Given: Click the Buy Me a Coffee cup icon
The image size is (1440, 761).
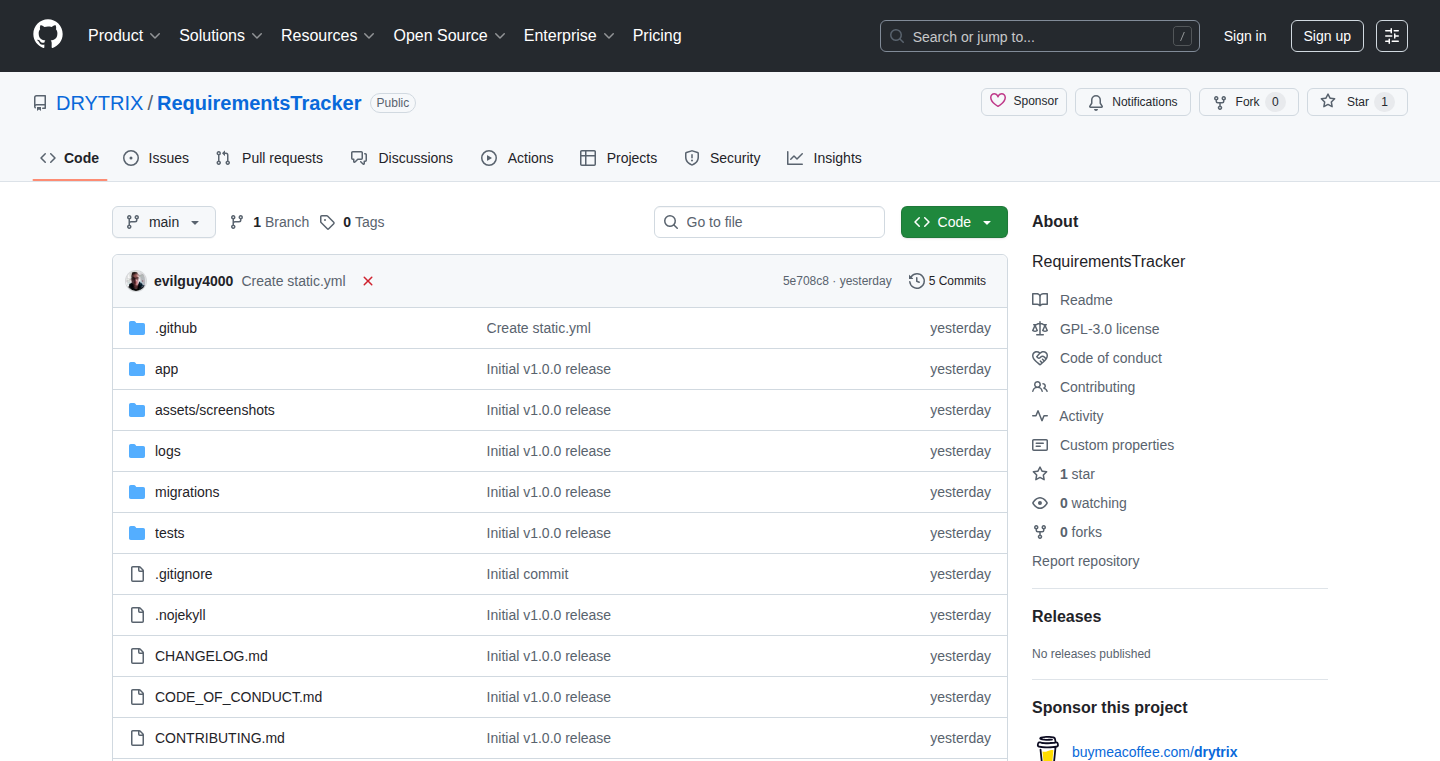Looking at the screenshot, I should pos(1047,749).
